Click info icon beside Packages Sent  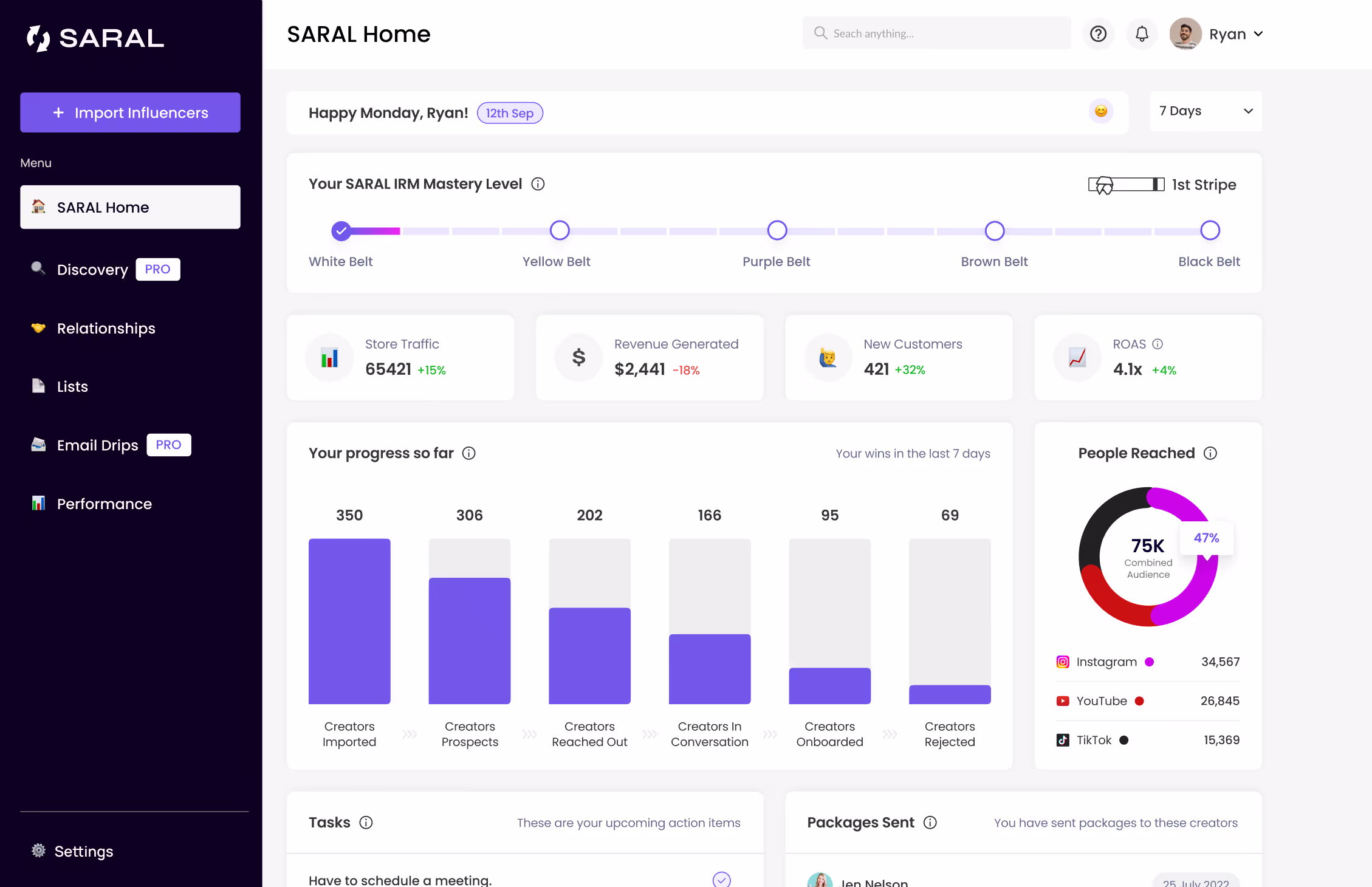930,823
